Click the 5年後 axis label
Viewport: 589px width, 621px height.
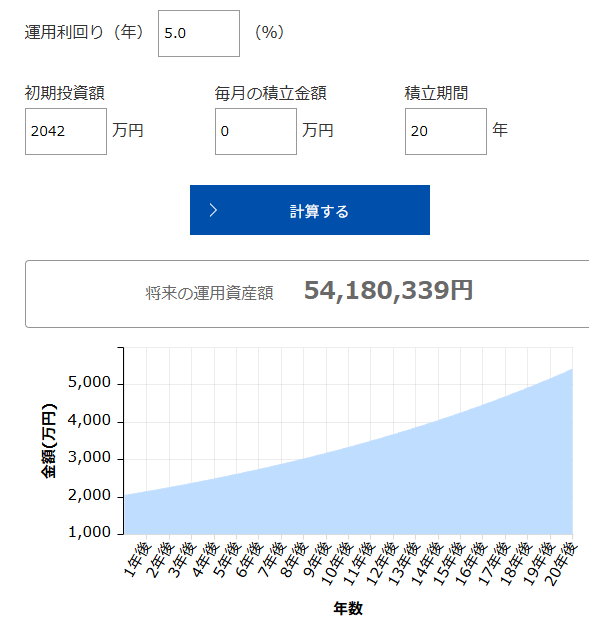click(227, 560)
